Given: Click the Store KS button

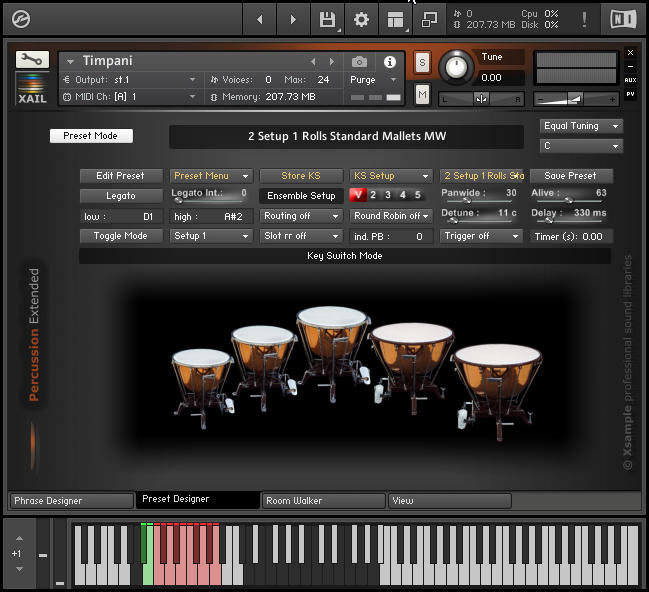Looking at the screenshot, I should 301,176.
